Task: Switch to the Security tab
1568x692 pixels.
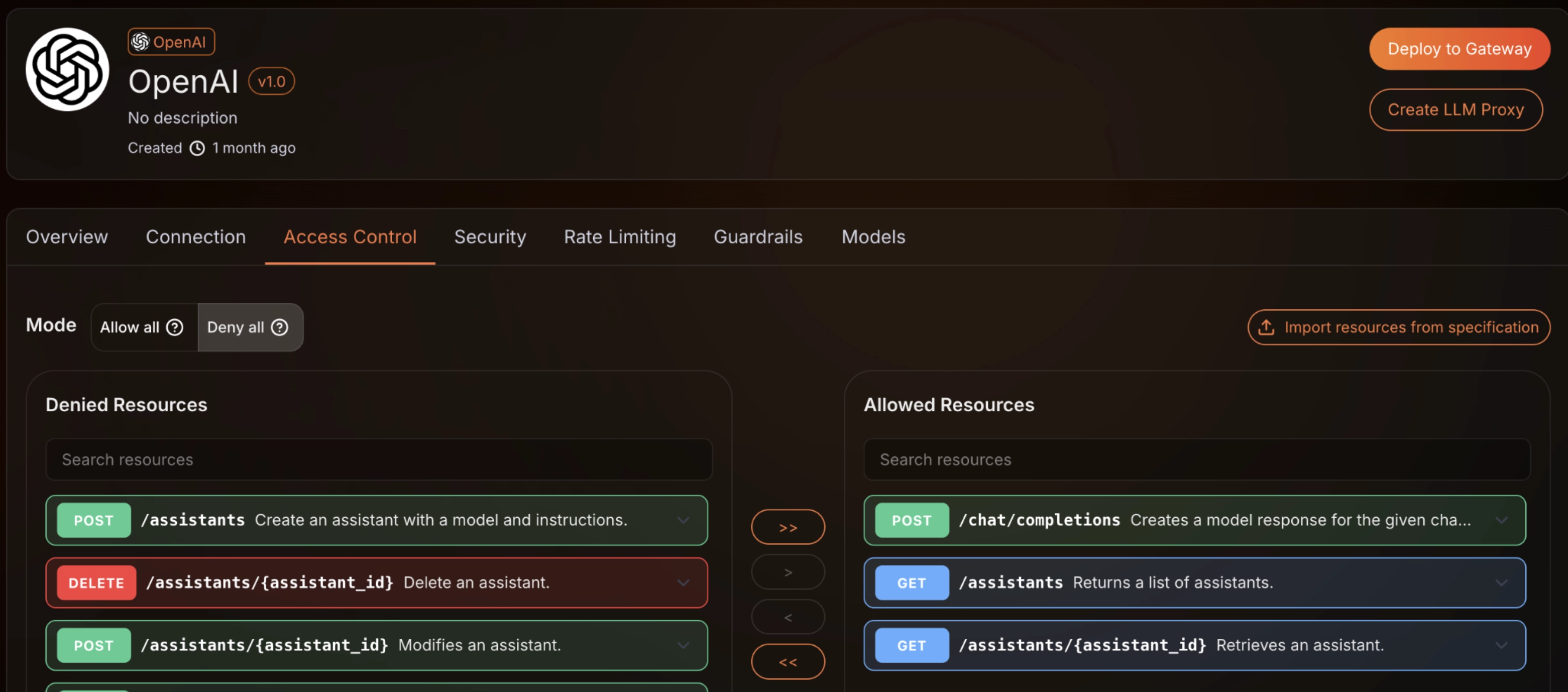Action: 490,238
